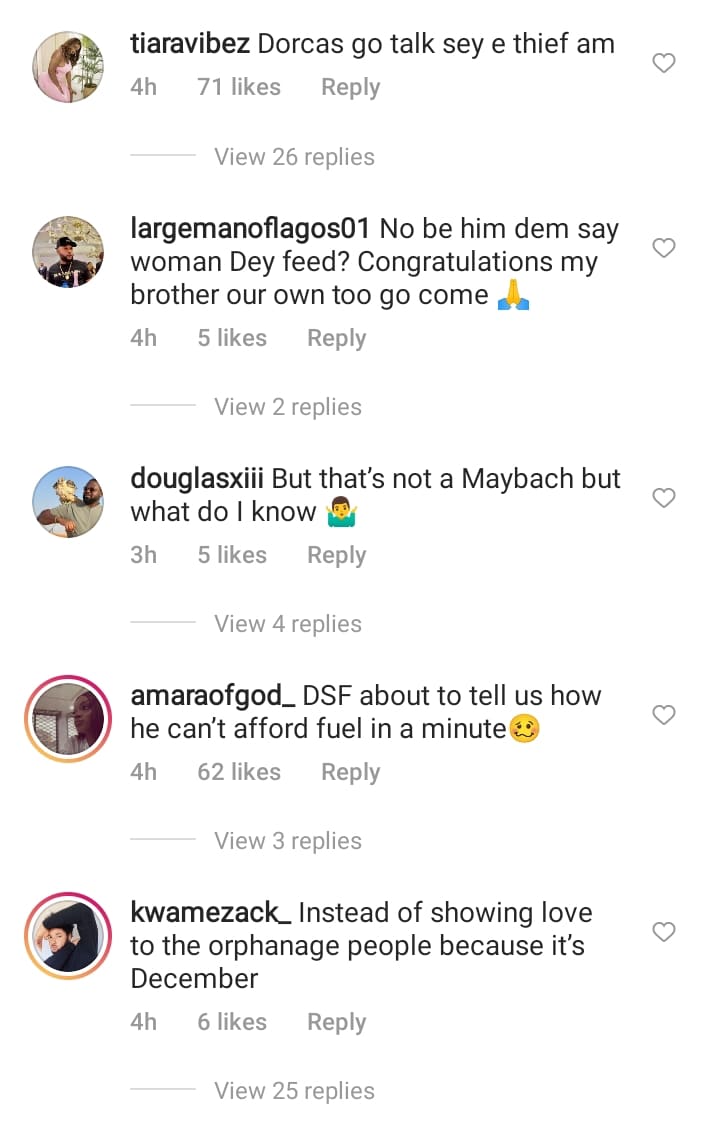719x1124 pixels.
Task: Show the 4 replies to douglasxiii
Action: tap(288, 624)
